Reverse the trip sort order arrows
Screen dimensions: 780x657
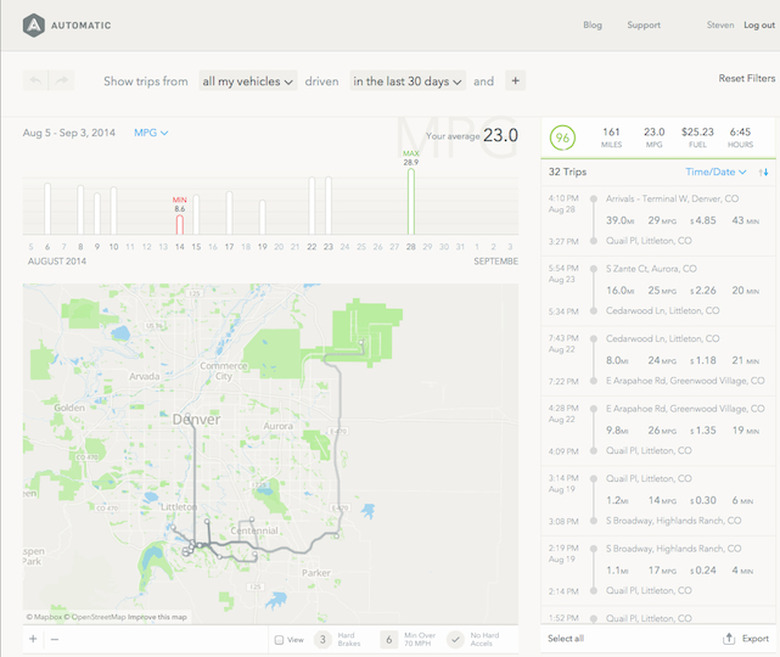763,172
